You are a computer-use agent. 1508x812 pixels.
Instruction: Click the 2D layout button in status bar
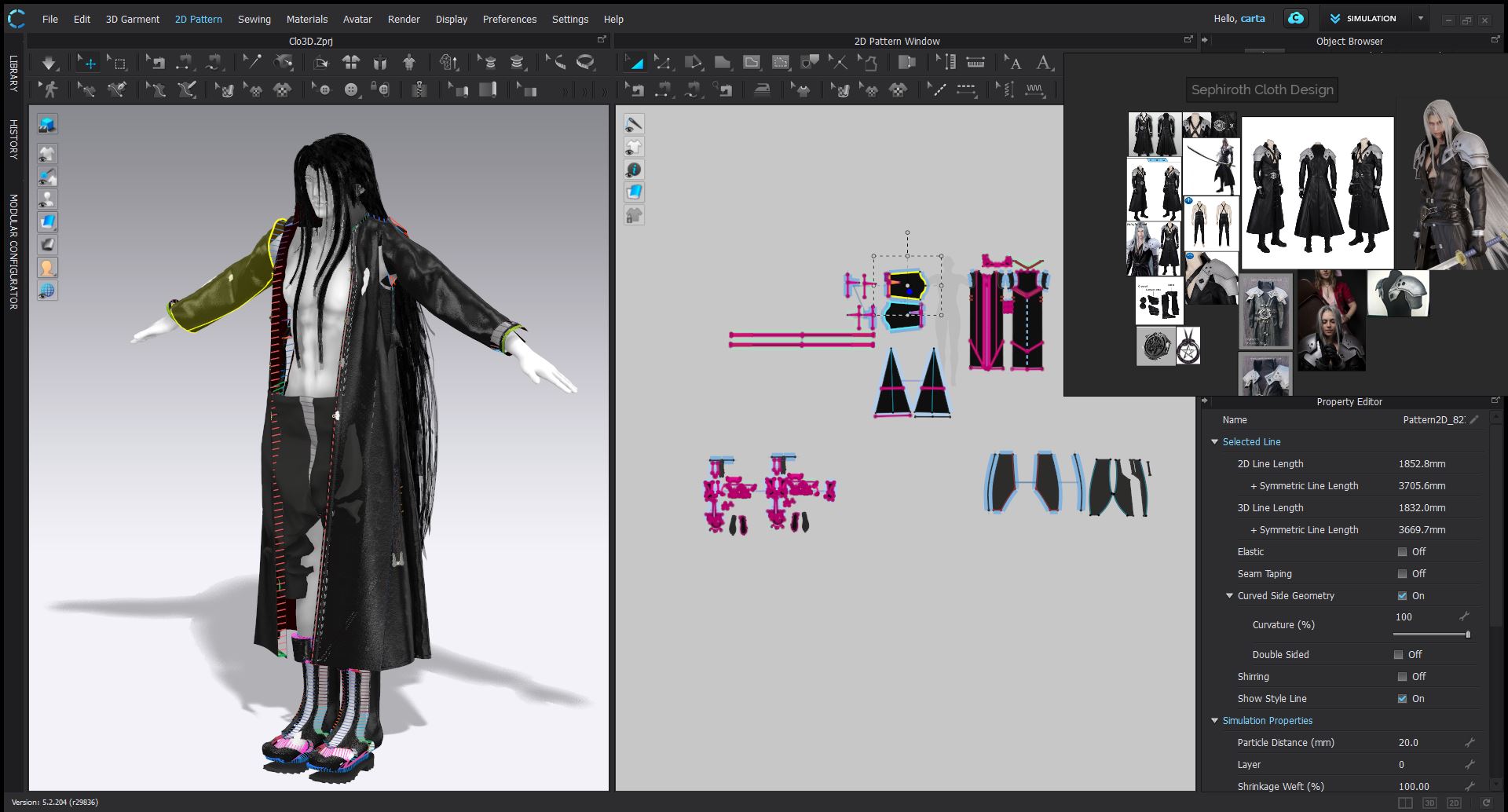tap(1454, 803)
